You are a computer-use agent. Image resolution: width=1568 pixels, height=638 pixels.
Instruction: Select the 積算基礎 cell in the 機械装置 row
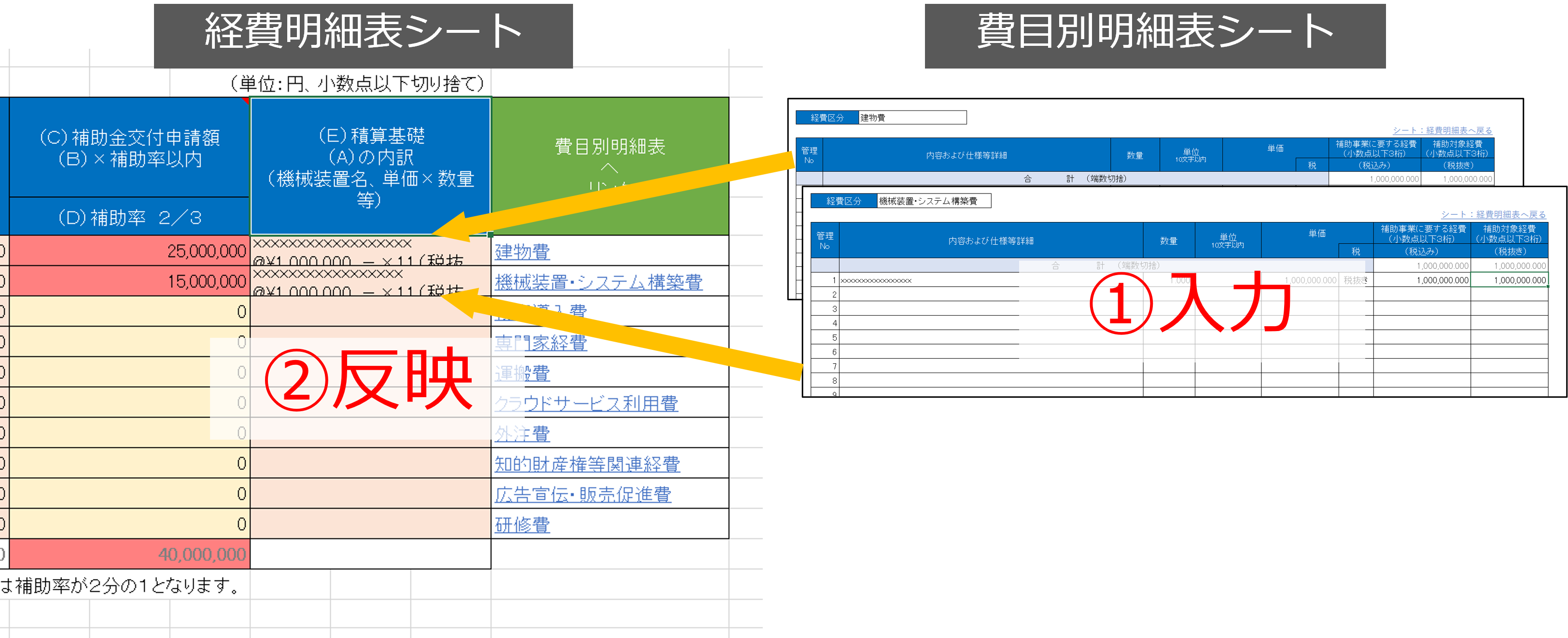tap(371, 281)
